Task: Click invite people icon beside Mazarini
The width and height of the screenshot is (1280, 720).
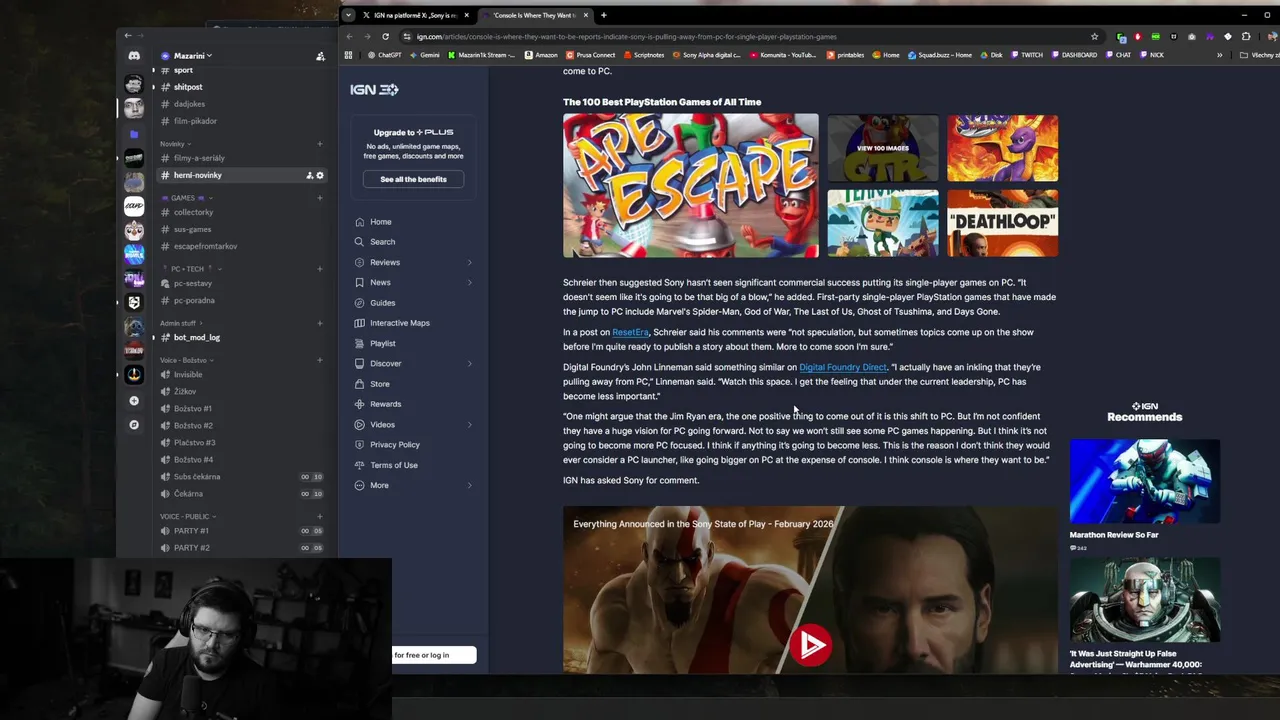Action: [320, 56]
